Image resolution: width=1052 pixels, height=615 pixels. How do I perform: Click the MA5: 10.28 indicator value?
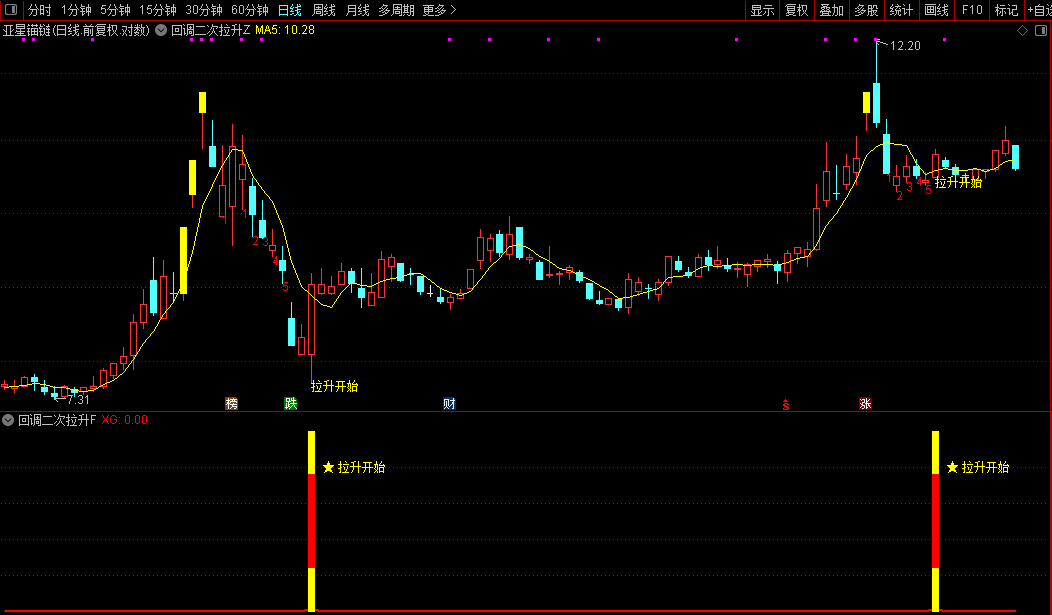pos(285,30)
